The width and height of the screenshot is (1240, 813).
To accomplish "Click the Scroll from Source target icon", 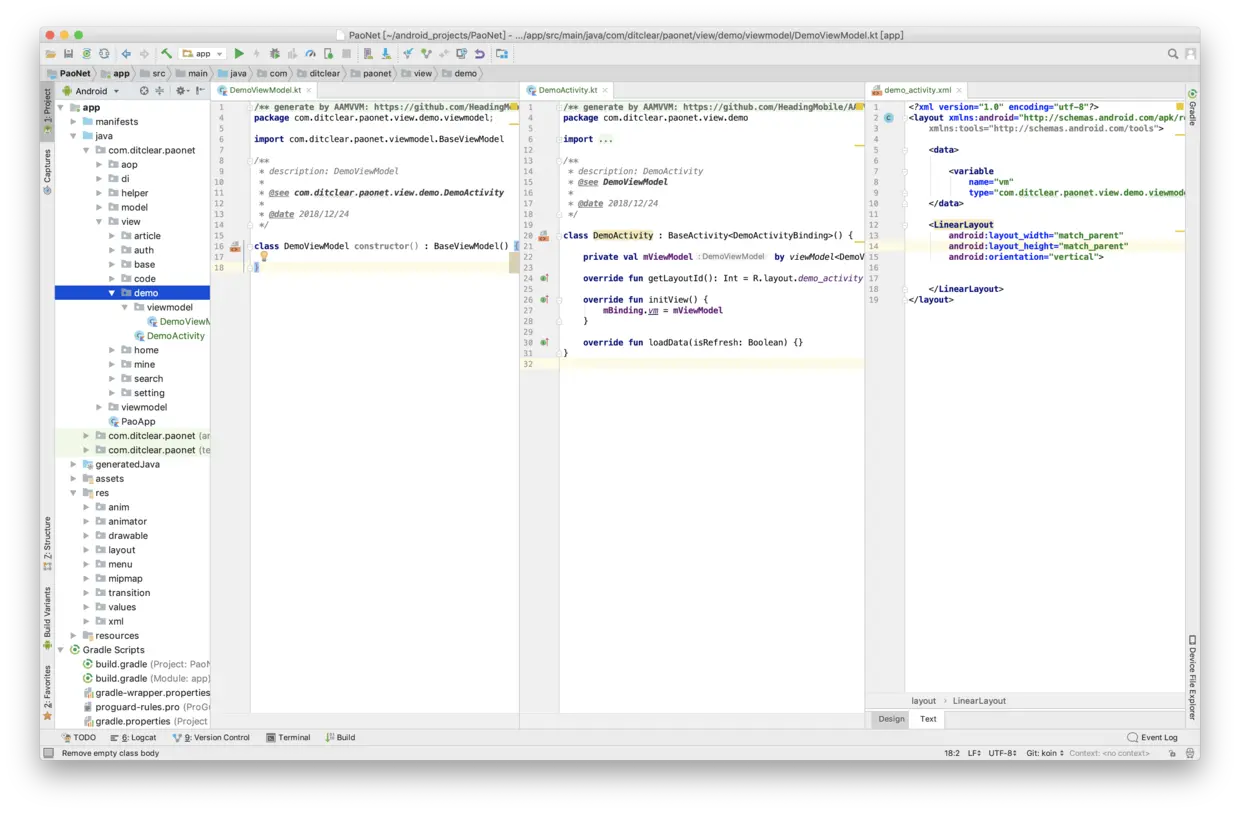I will (144, 91).
